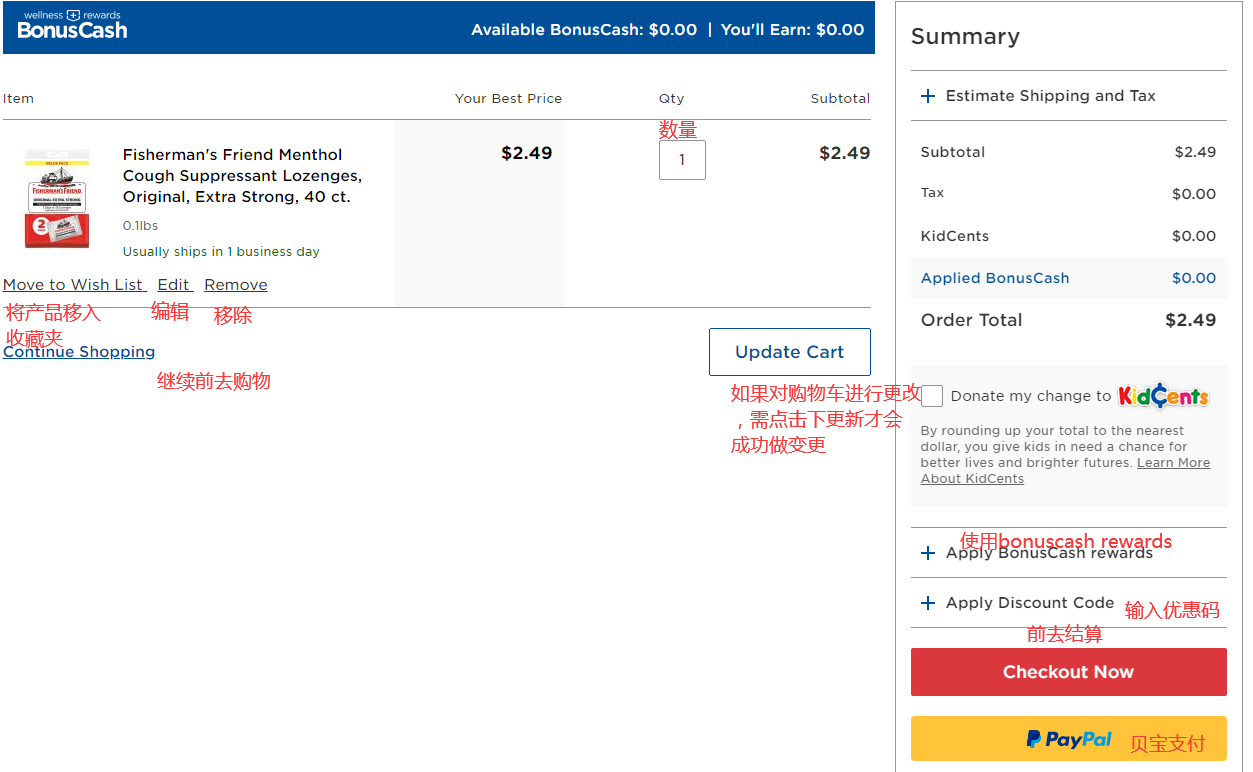Click the Edit link for the item
Viewport: 1253px width, 772px height.
point(174,285)
